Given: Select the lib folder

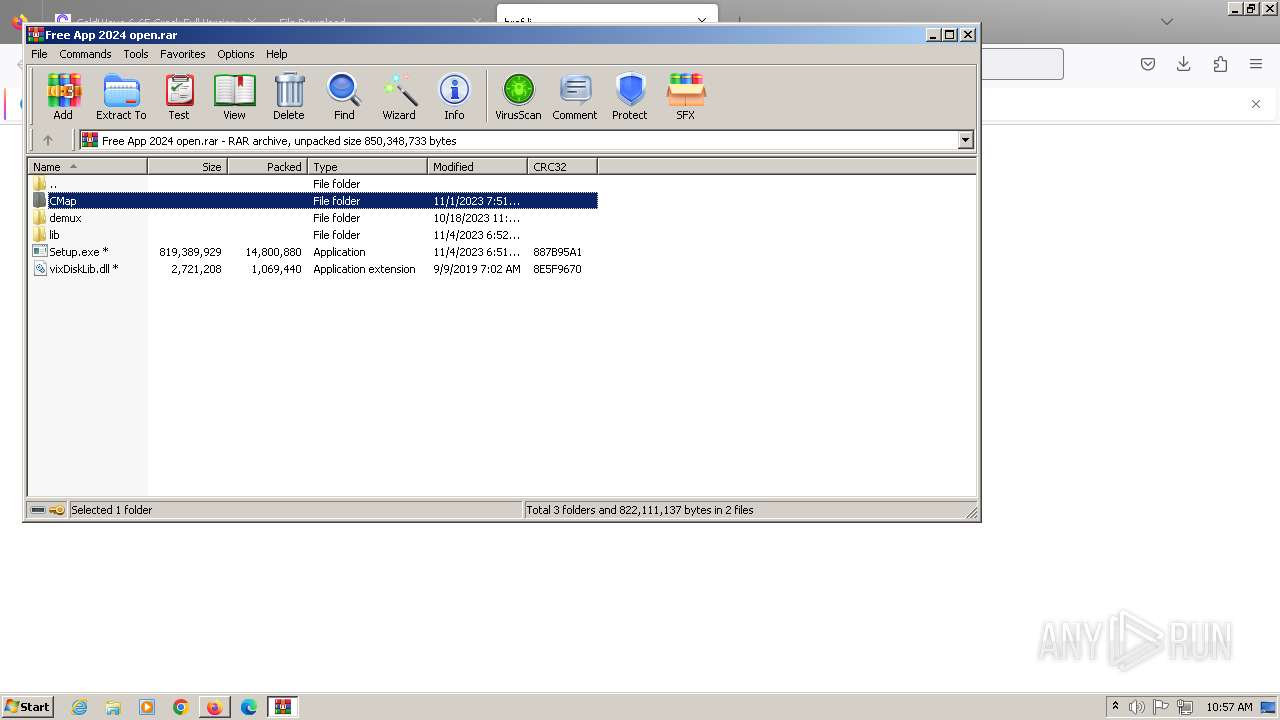Looking at the screenshot, I should click(x=313, y=235).
